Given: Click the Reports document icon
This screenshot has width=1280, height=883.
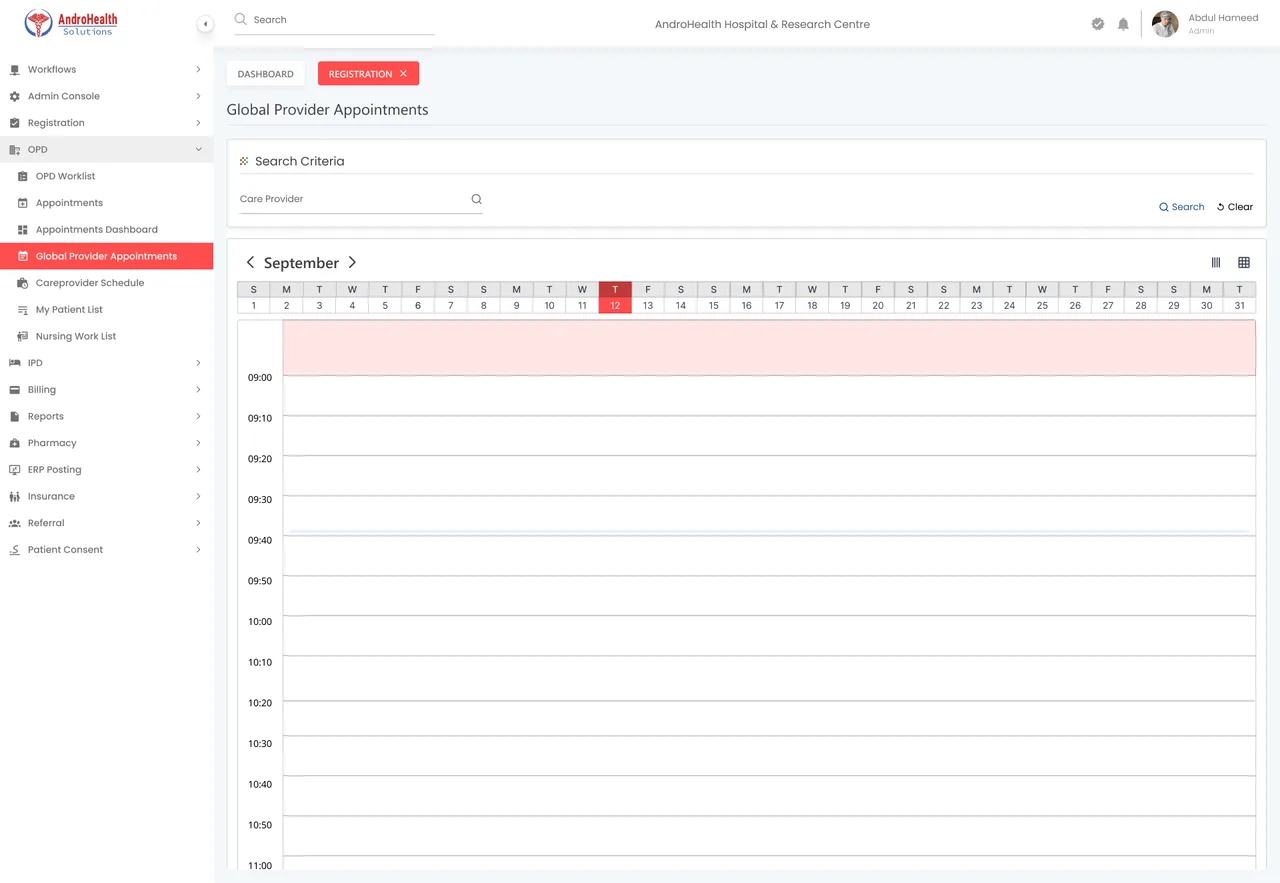Looking at the screenshot, I should pyautogui.click(x=14, y=416).
